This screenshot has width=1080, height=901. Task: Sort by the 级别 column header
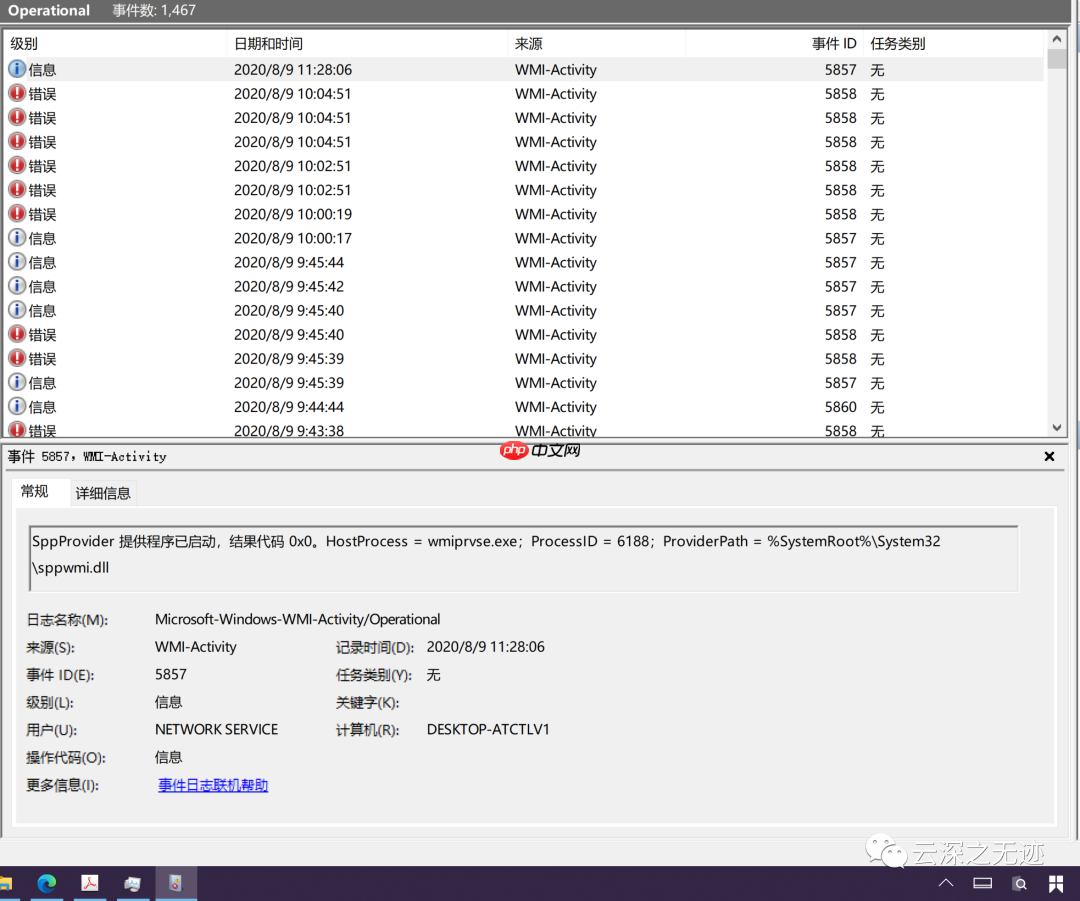pyautogui.click(x=115, y=43)
